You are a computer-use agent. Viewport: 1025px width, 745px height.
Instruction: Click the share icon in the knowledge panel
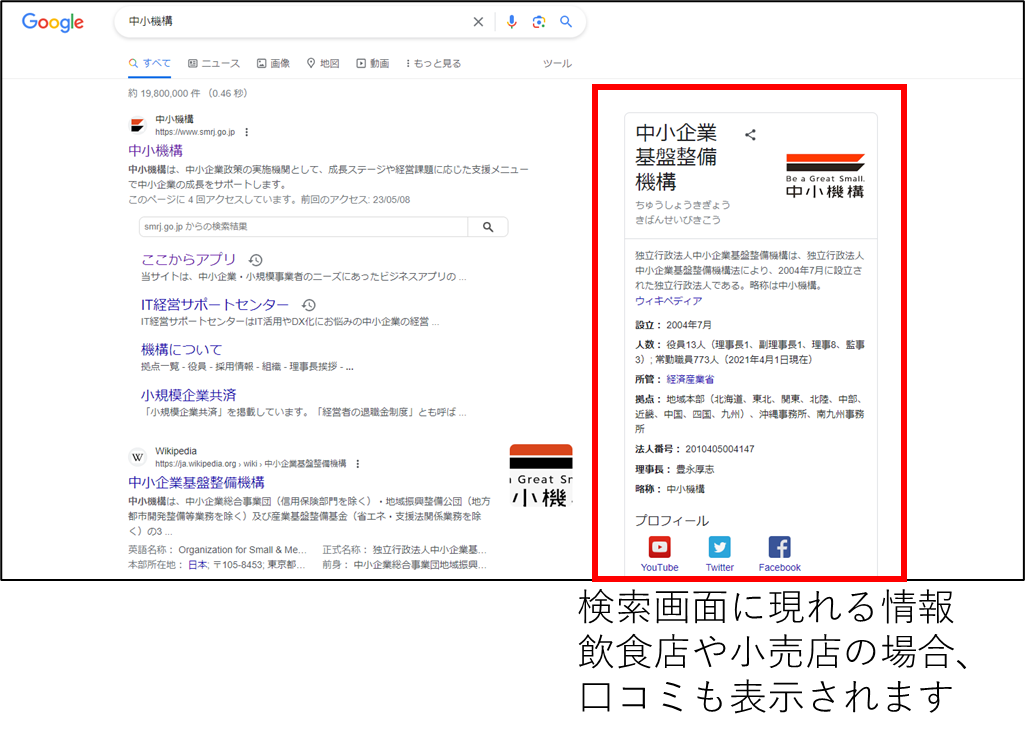750,134
